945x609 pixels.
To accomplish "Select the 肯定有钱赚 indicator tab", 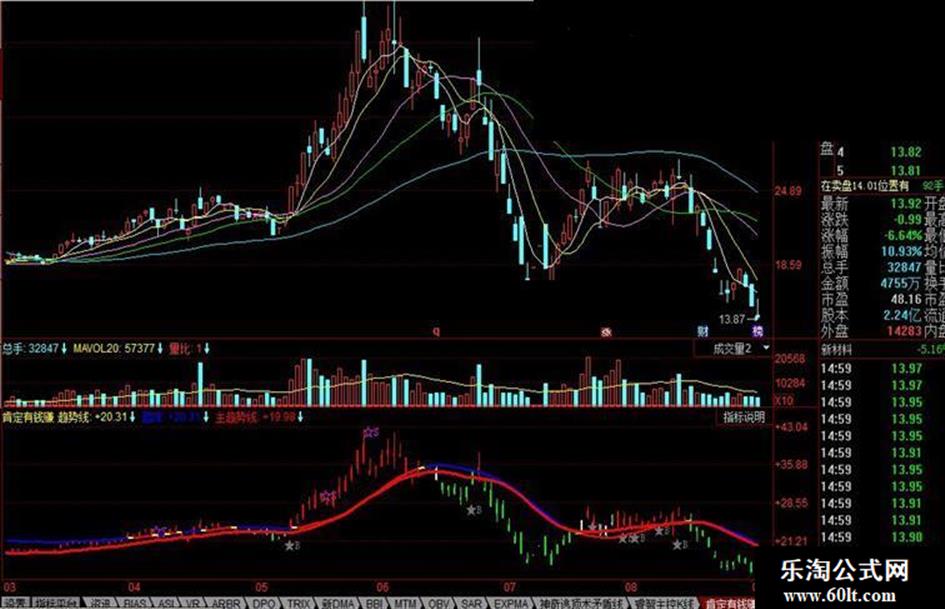I will [729, 603].
